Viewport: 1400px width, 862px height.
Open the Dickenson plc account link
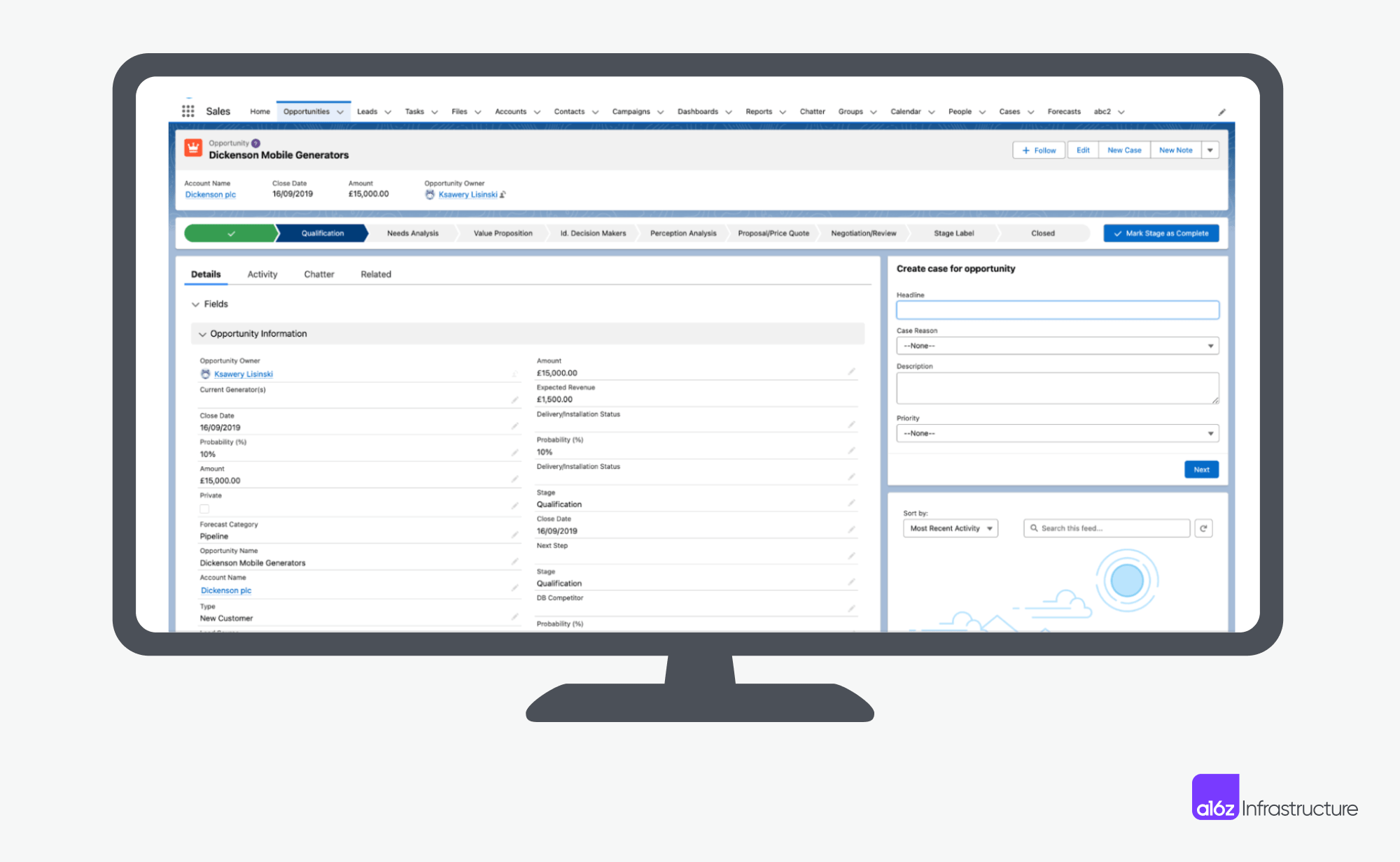pos(211,195)
